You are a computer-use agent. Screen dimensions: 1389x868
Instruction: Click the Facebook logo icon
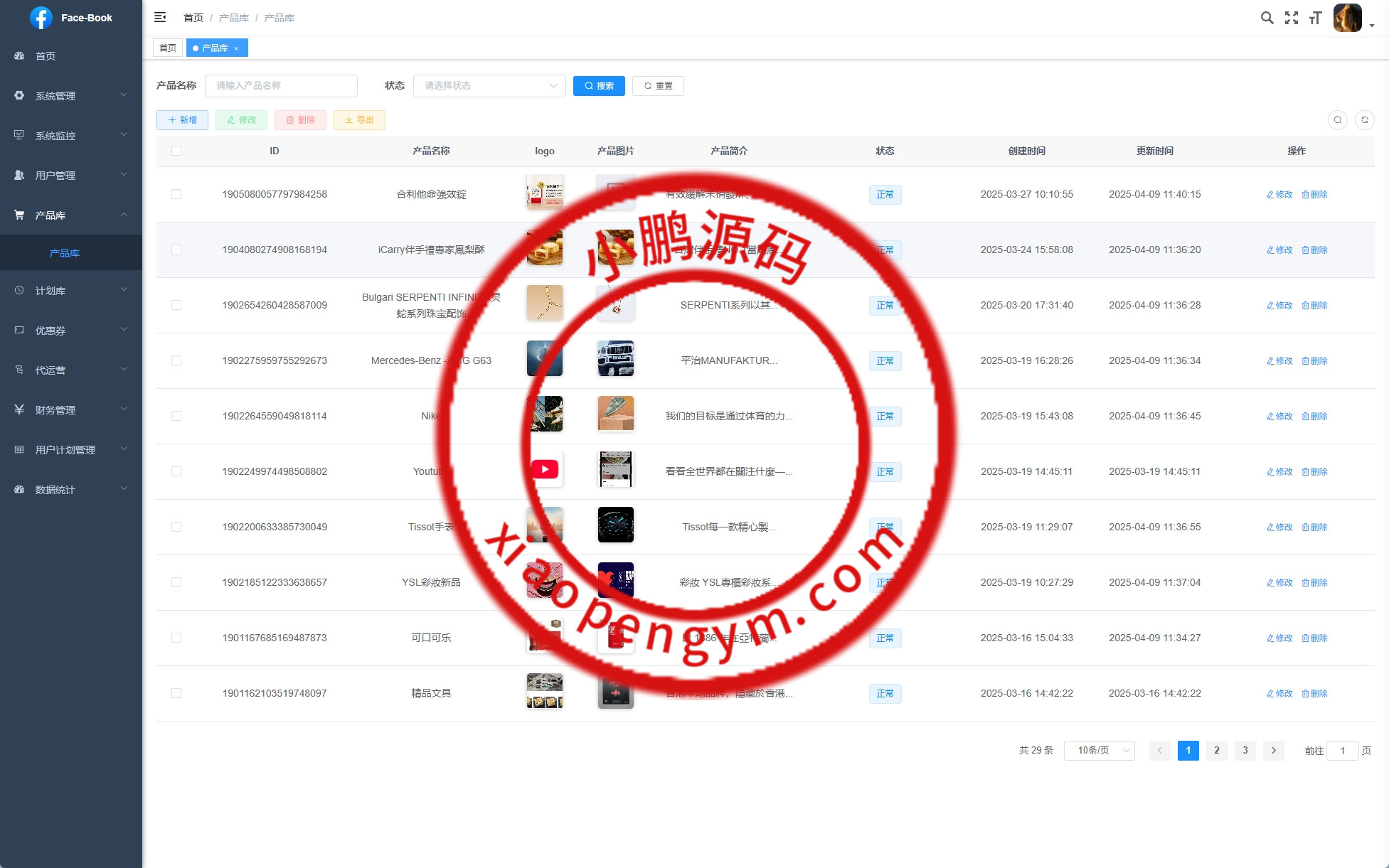pyautogui.click(x=41, y=18)
